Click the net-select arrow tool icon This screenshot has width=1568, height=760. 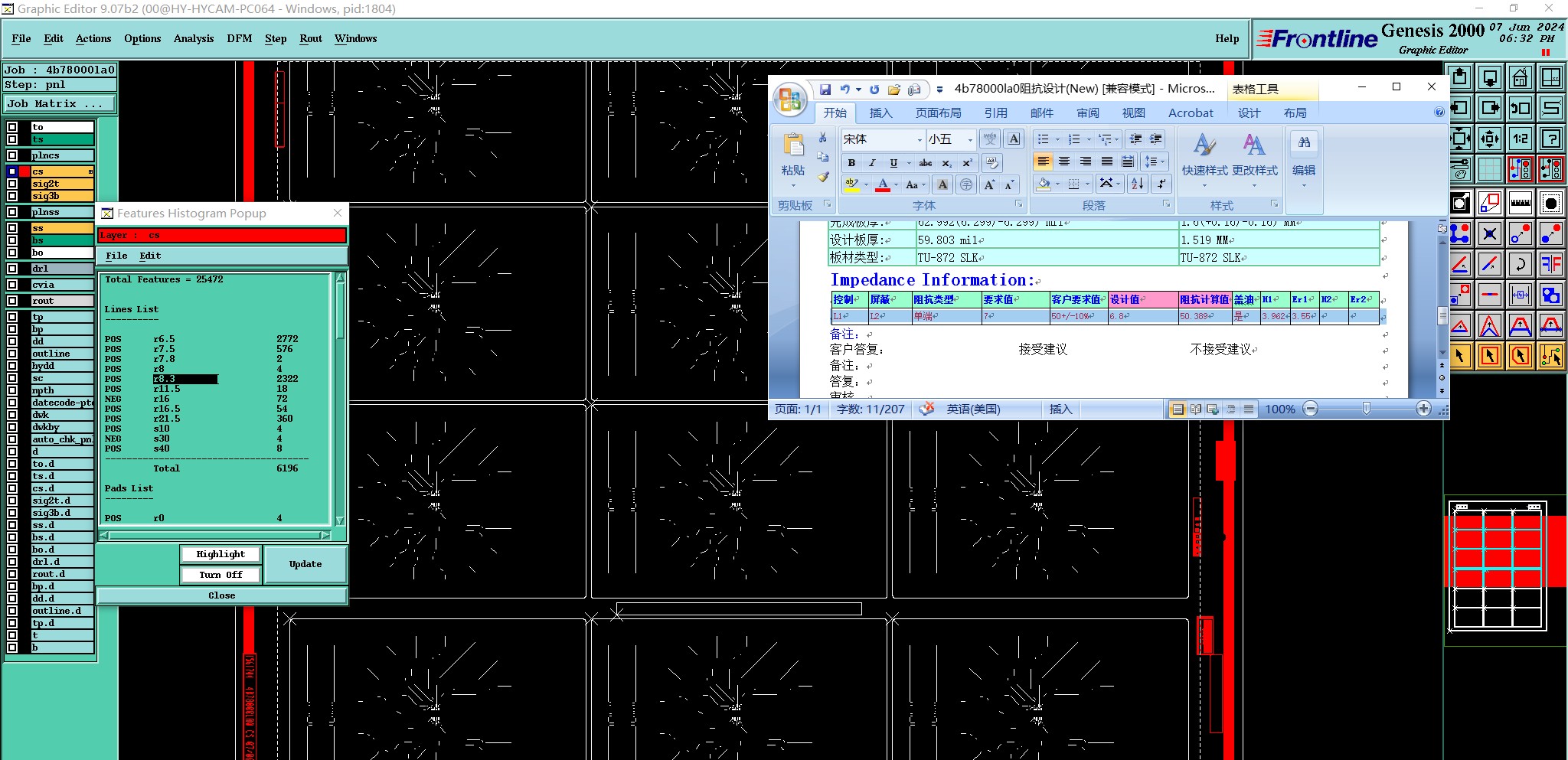click(1551, 355)
